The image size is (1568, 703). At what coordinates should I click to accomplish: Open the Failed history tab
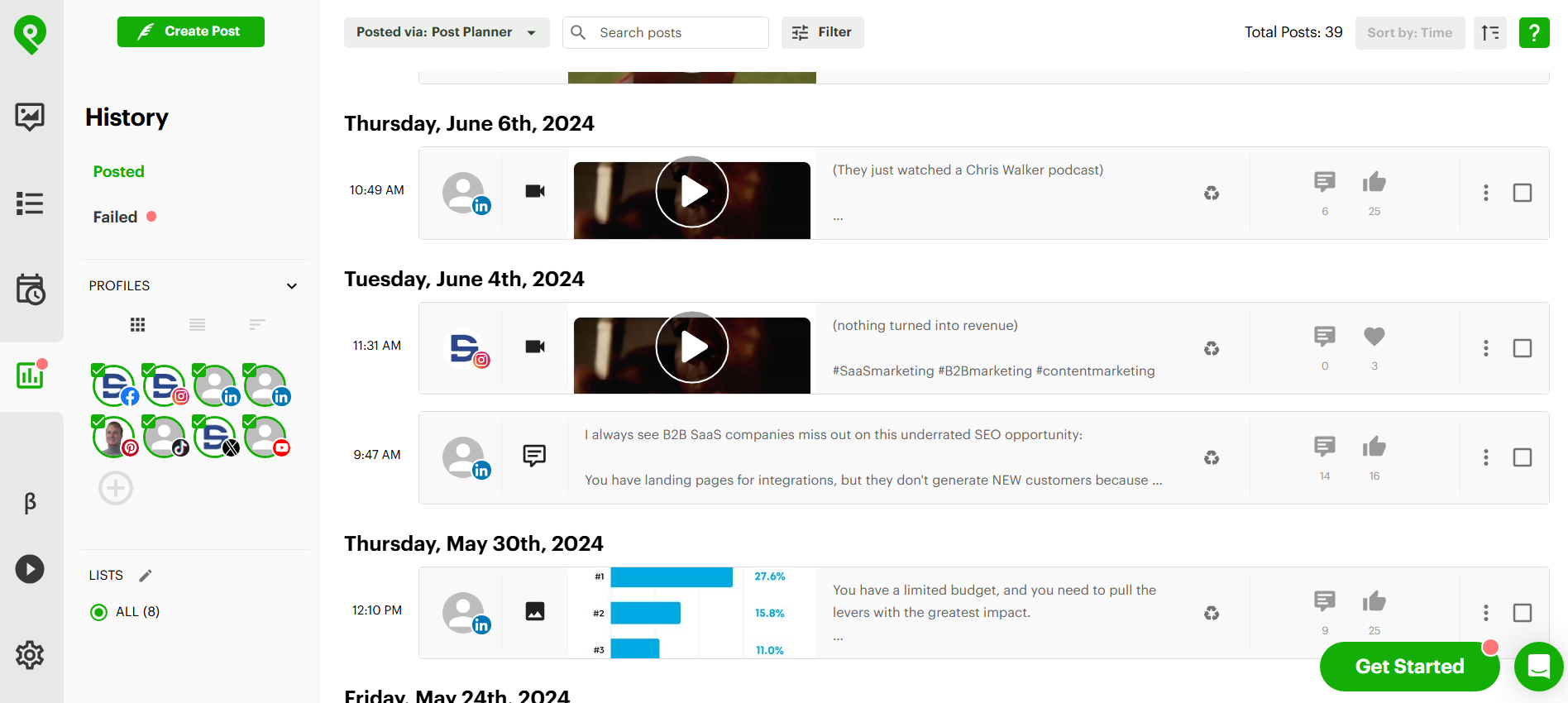(x=115, y=217)
